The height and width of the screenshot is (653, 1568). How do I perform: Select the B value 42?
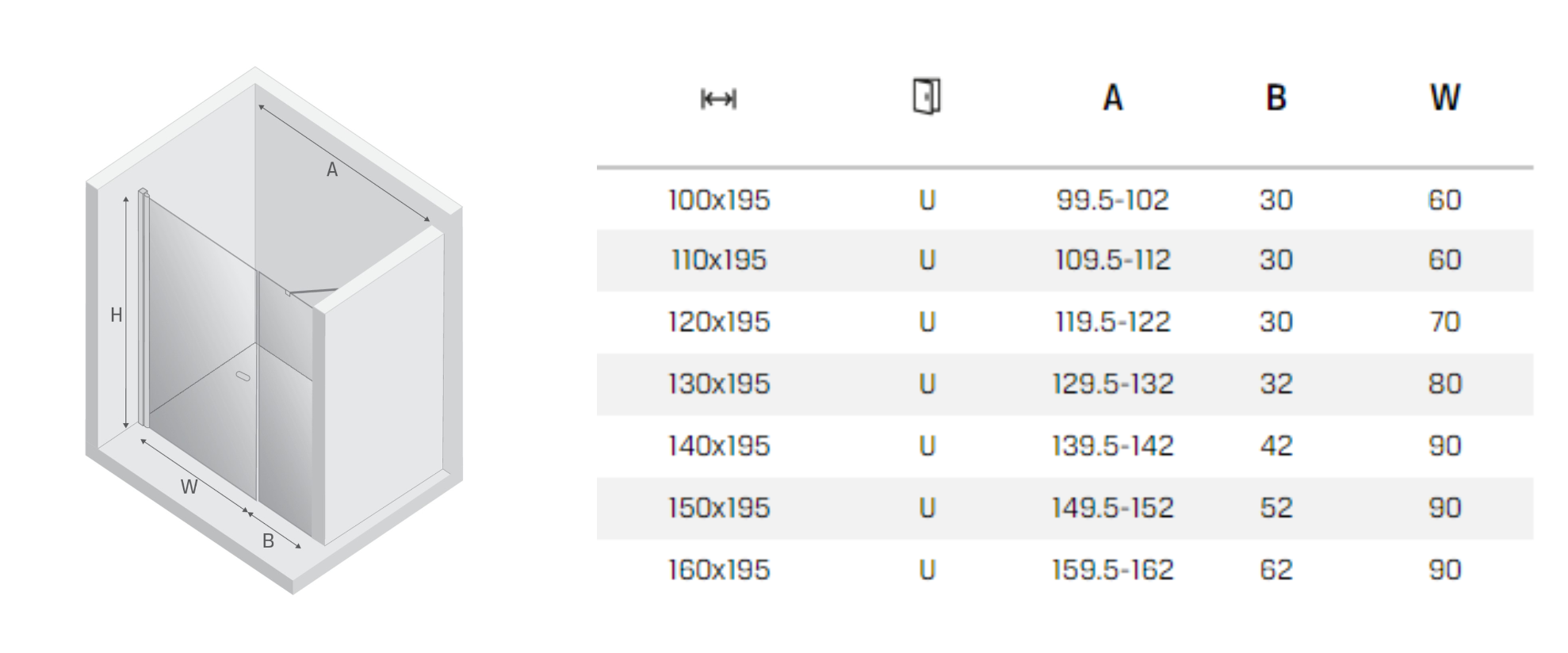[1276, 445]
